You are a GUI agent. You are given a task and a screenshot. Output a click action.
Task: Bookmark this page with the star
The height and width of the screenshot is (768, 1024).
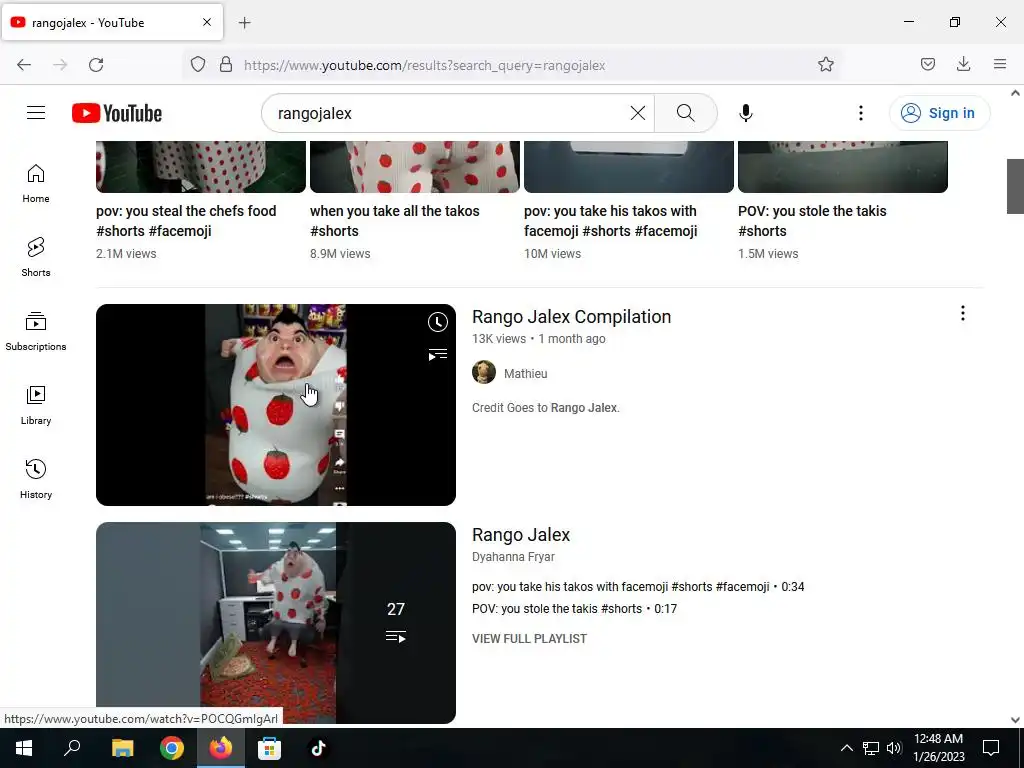point(825,64)
